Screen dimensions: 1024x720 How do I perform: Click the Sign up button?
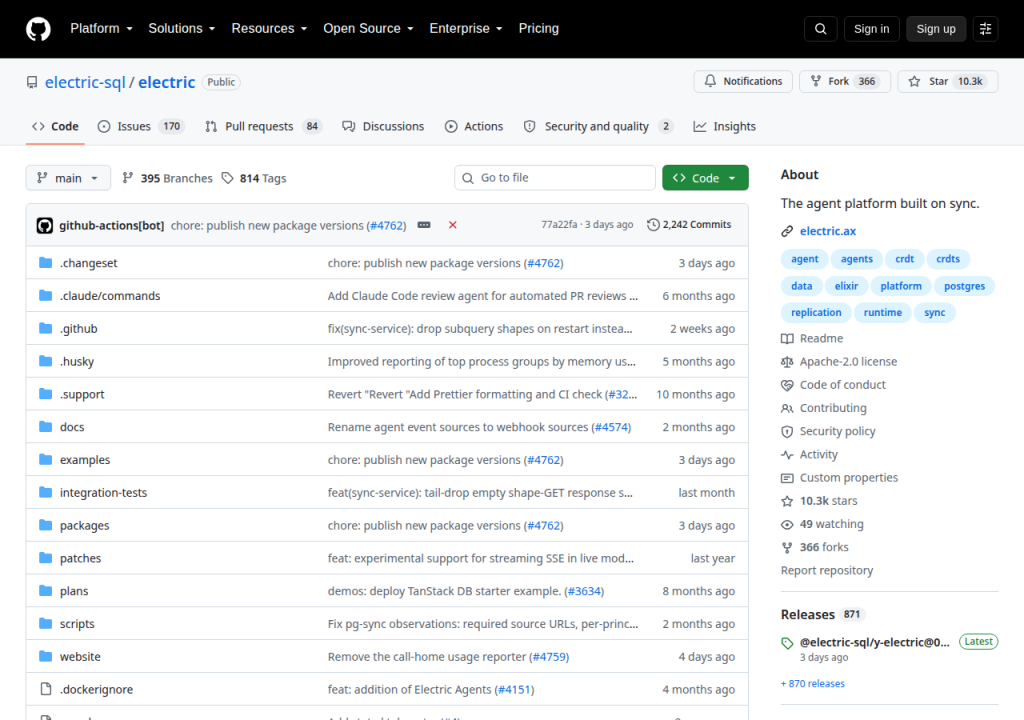point(936,29)
